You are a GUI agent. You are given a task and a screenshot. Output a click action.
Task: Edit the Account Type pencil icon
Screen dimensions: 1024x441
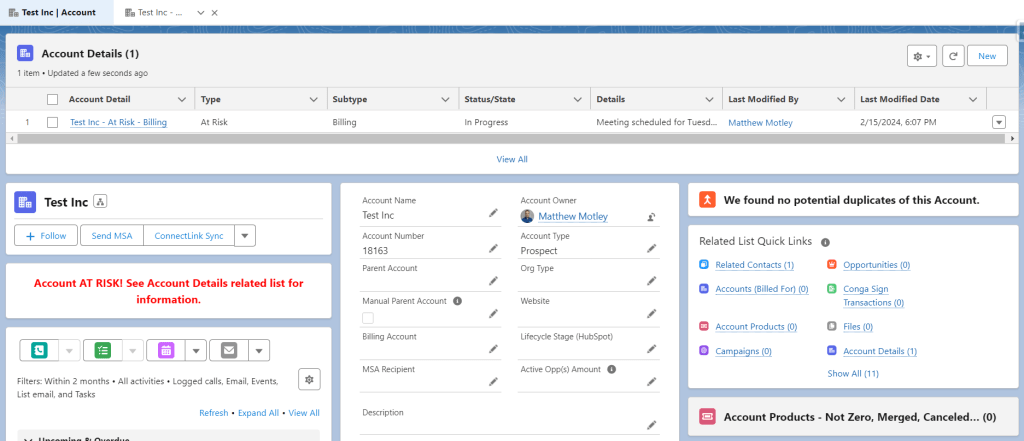(651, 248)
